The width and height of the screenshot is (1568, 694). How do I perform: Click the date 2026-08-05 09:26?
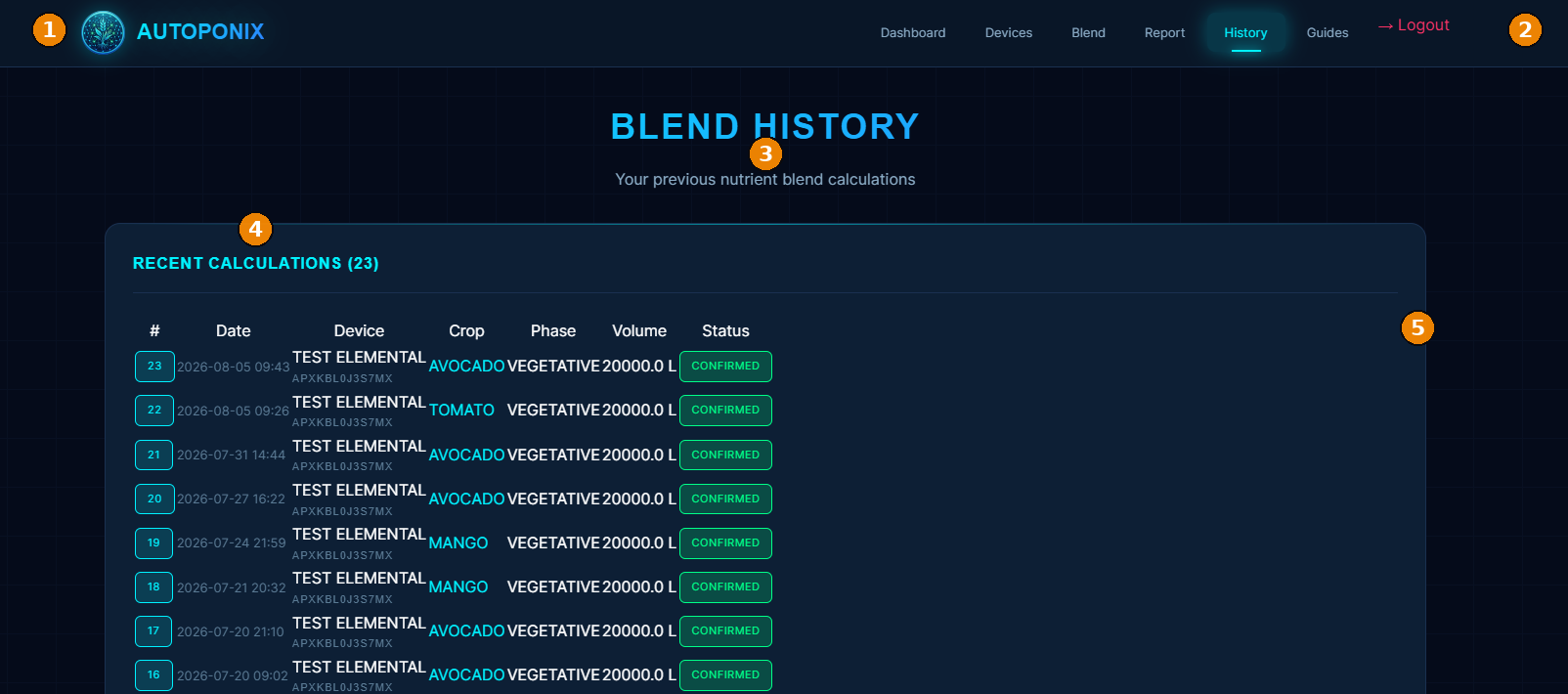[x=234, y=411]
